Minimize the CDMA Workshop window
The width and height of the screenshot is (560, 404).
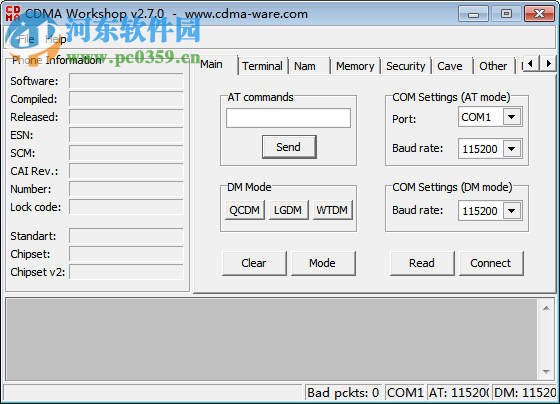[x=474, y=14]
